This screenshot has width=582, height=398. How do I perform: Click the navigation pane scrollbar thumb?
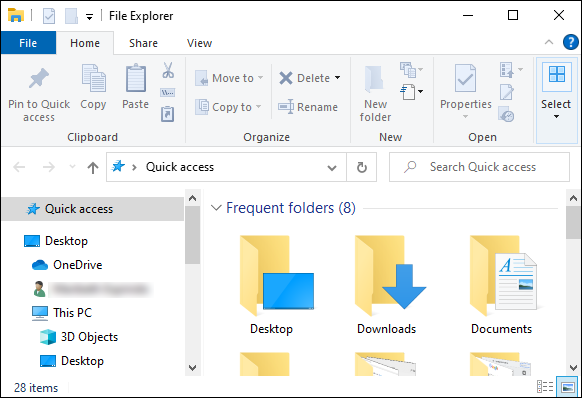pyautogui.click(x=192, y=235)
